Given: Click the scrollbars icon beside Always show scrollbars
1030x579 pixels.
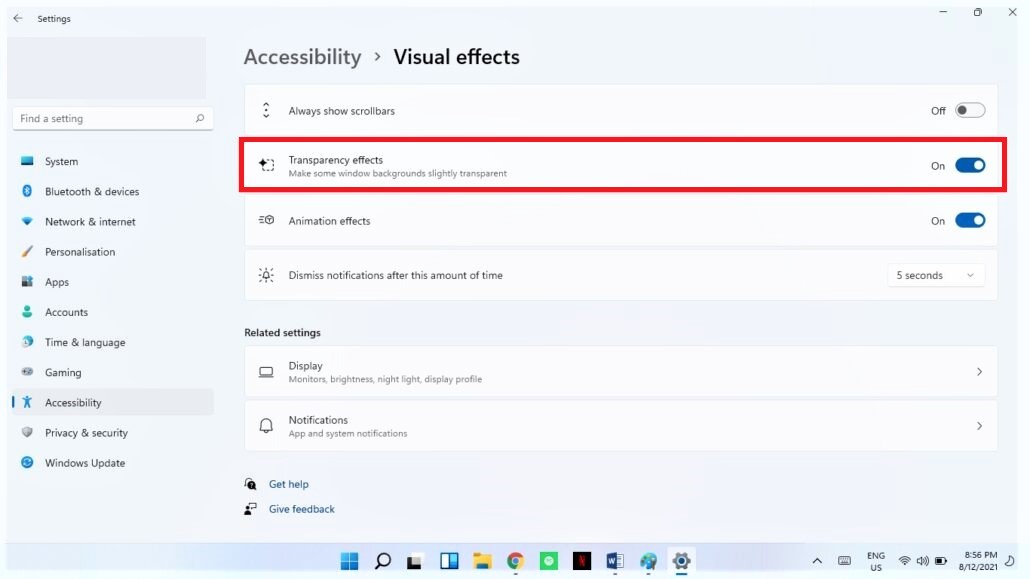Looking at the screenshot, I should coord(266,110).
